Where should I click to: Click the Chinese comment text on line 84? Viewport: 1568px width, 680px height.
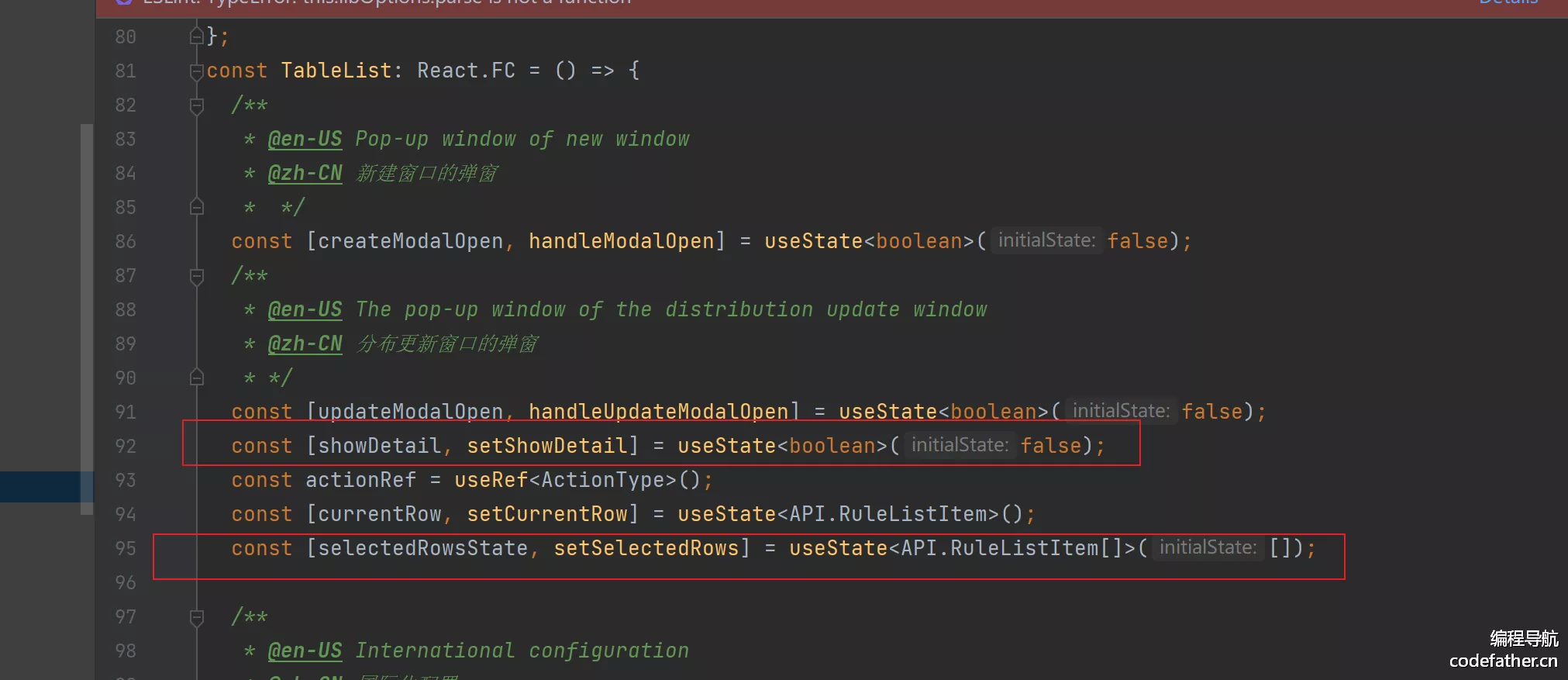point(426,173)
